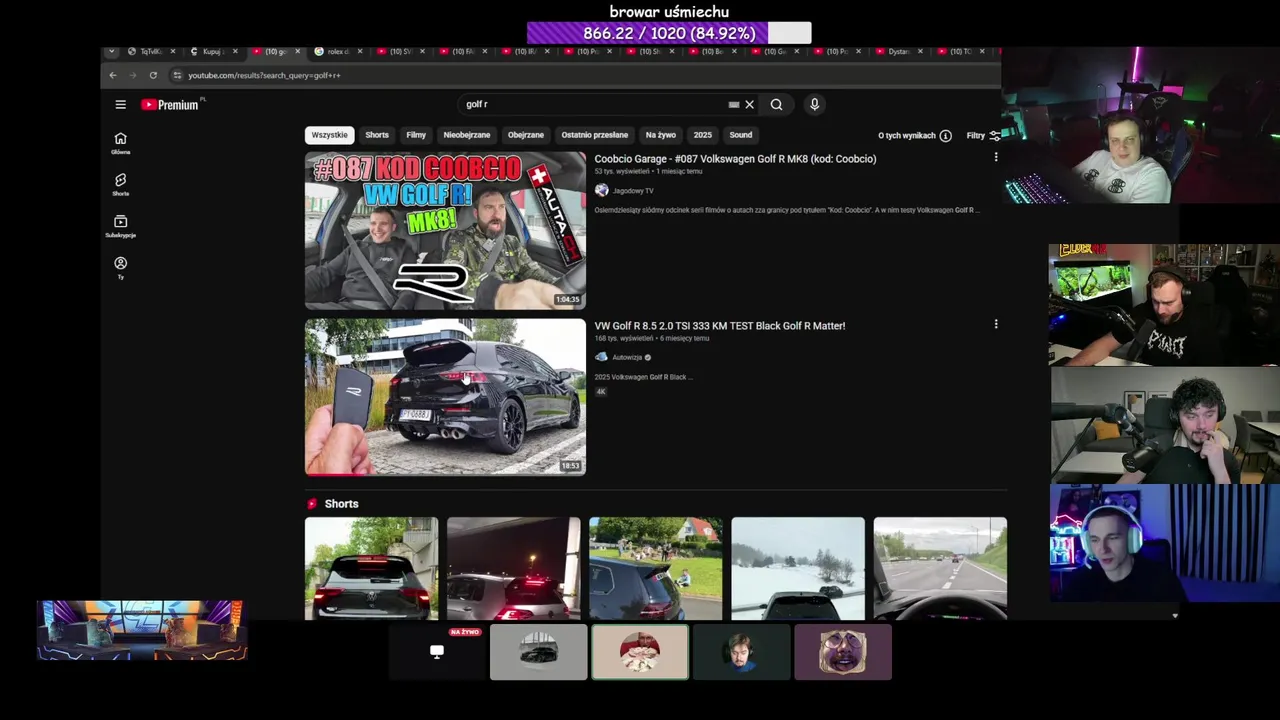Click the Shorts section heading
Screen dimensions: 1280x720
click(x=341, y=503)
